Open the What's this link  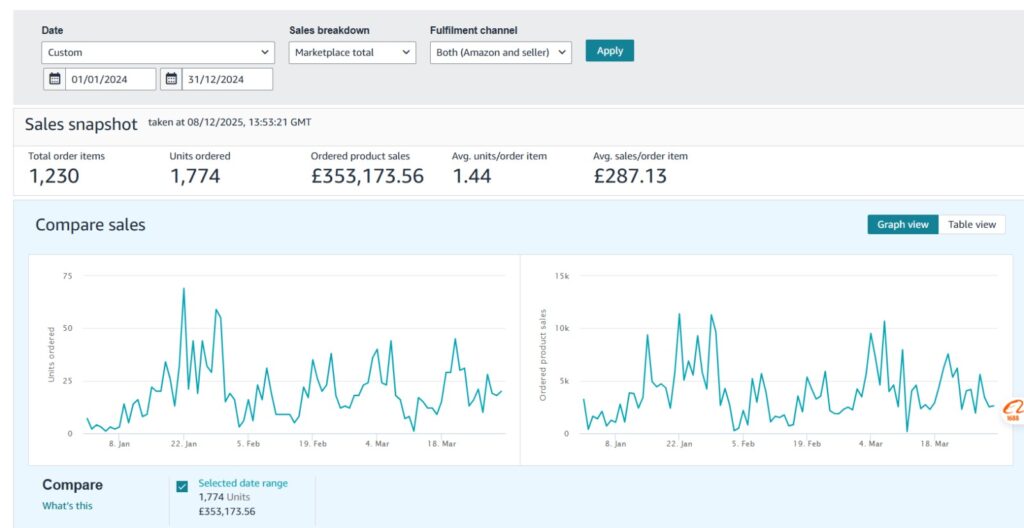pos(67,506)
